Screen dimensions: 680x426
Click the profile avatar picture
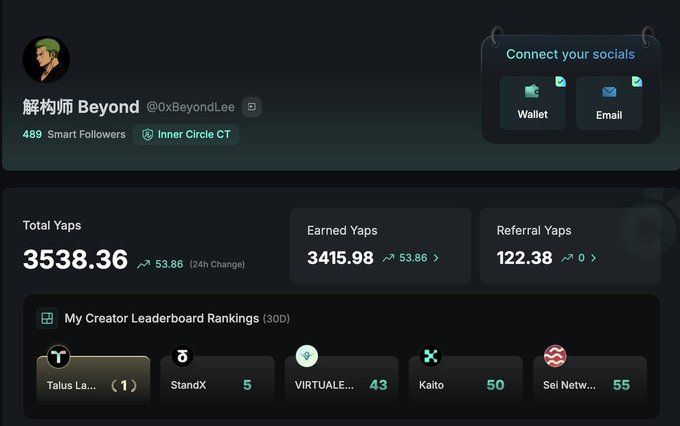(46, 59)
